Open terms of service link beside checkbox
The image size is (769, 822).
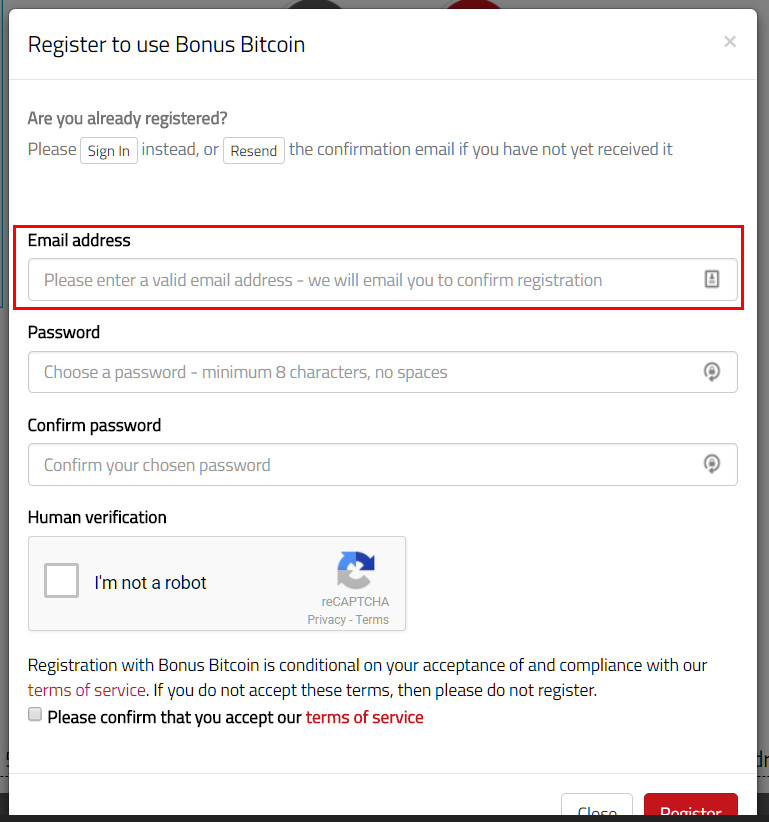(x=364, y=717)
